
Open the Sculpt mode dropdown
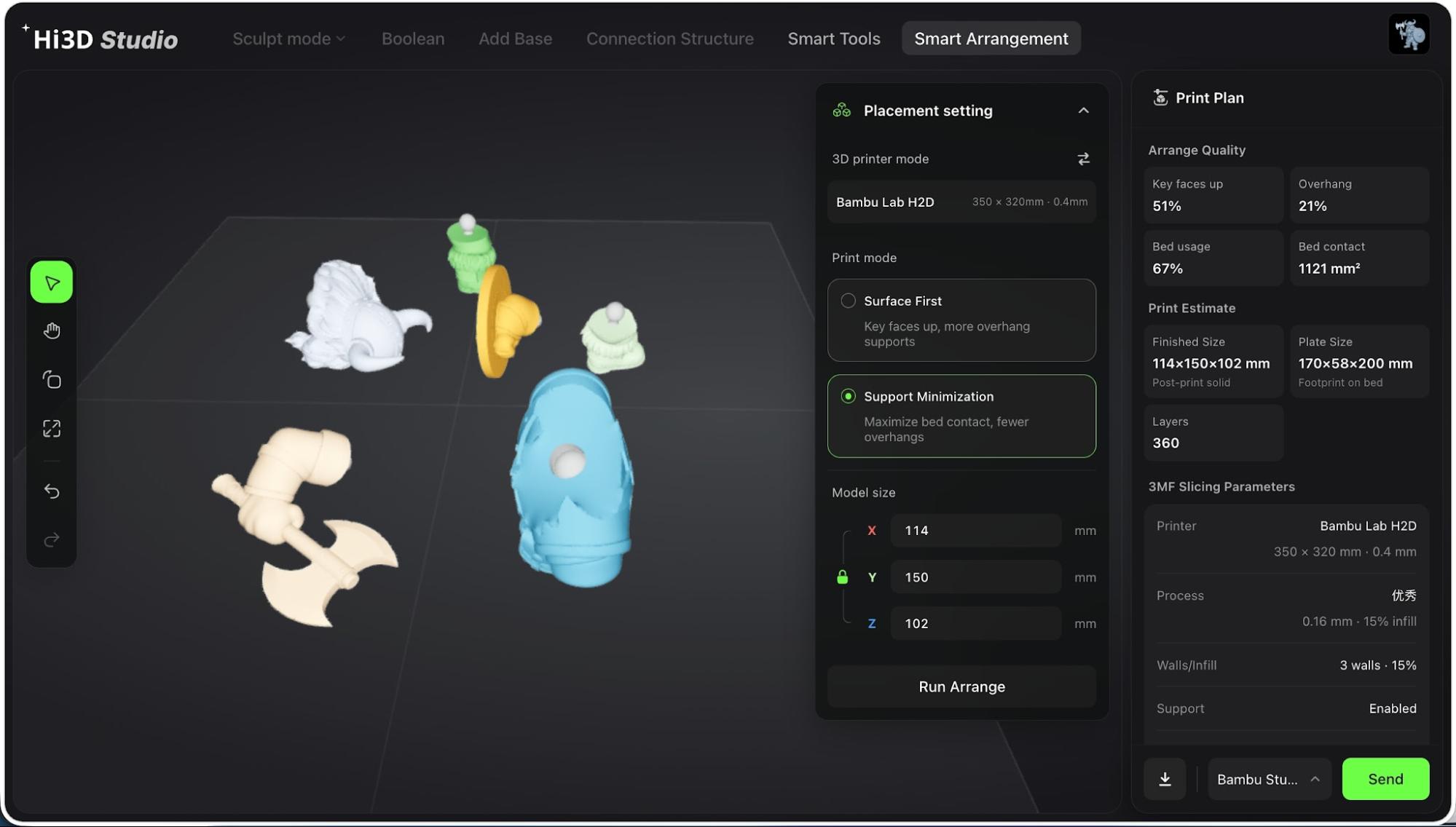coord(288,39)
